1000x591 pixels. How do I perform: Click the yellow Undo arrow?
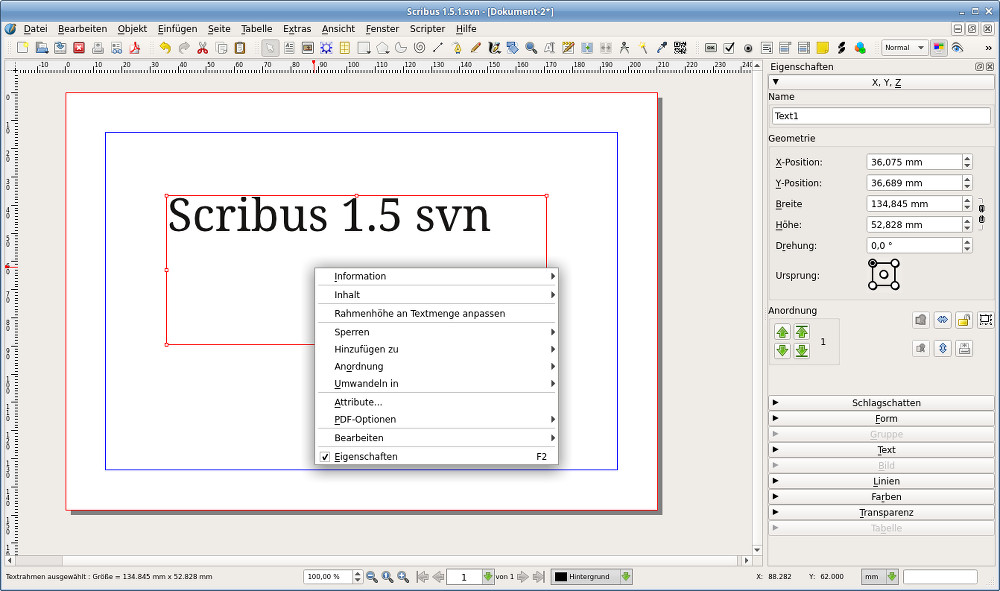tap(165, 48)
